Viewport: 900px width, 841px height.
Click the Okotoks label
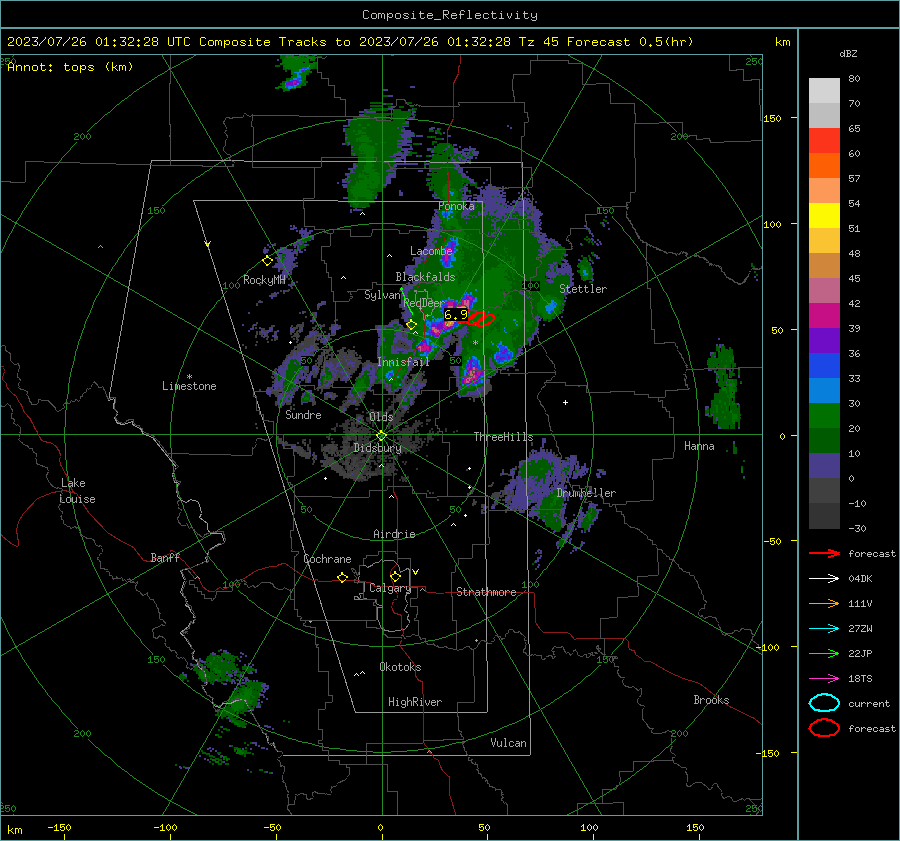[400, 667]
